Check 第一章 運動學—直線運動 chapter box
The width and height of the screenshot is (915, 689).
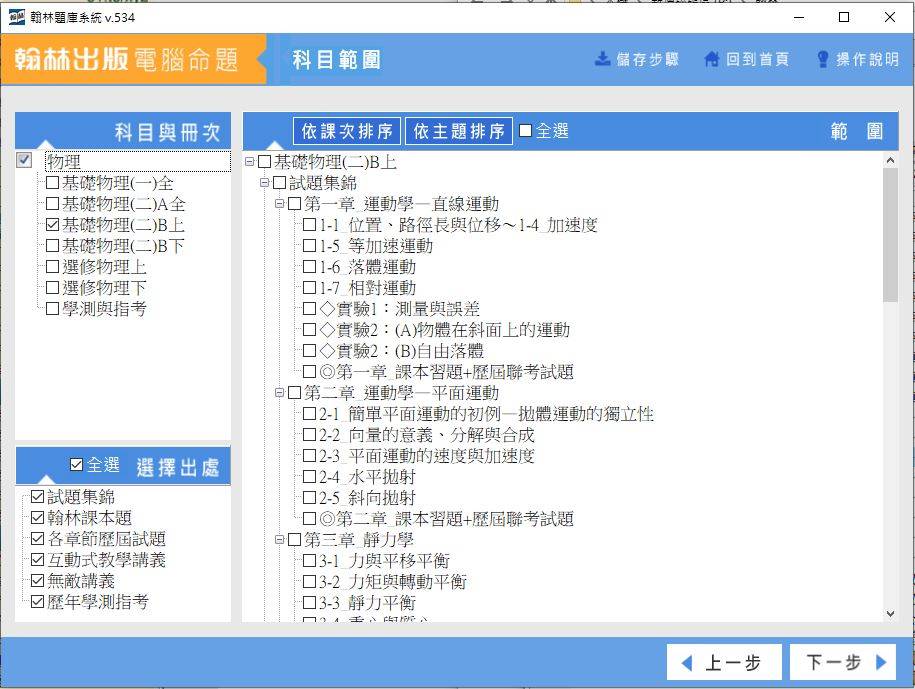click(x=295, y=204)
